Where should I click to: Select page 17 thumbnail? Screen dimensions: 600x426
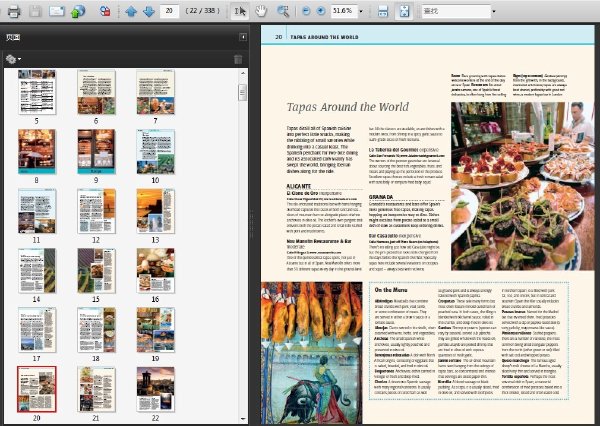point(37,330)
